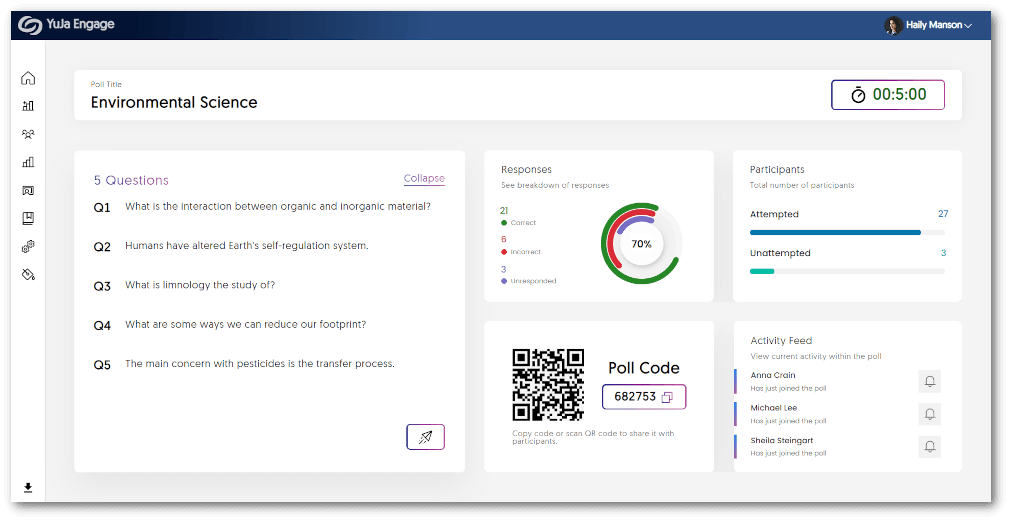Select question Q3 about limnology
1010x521 pixels.
click(199, 285)
